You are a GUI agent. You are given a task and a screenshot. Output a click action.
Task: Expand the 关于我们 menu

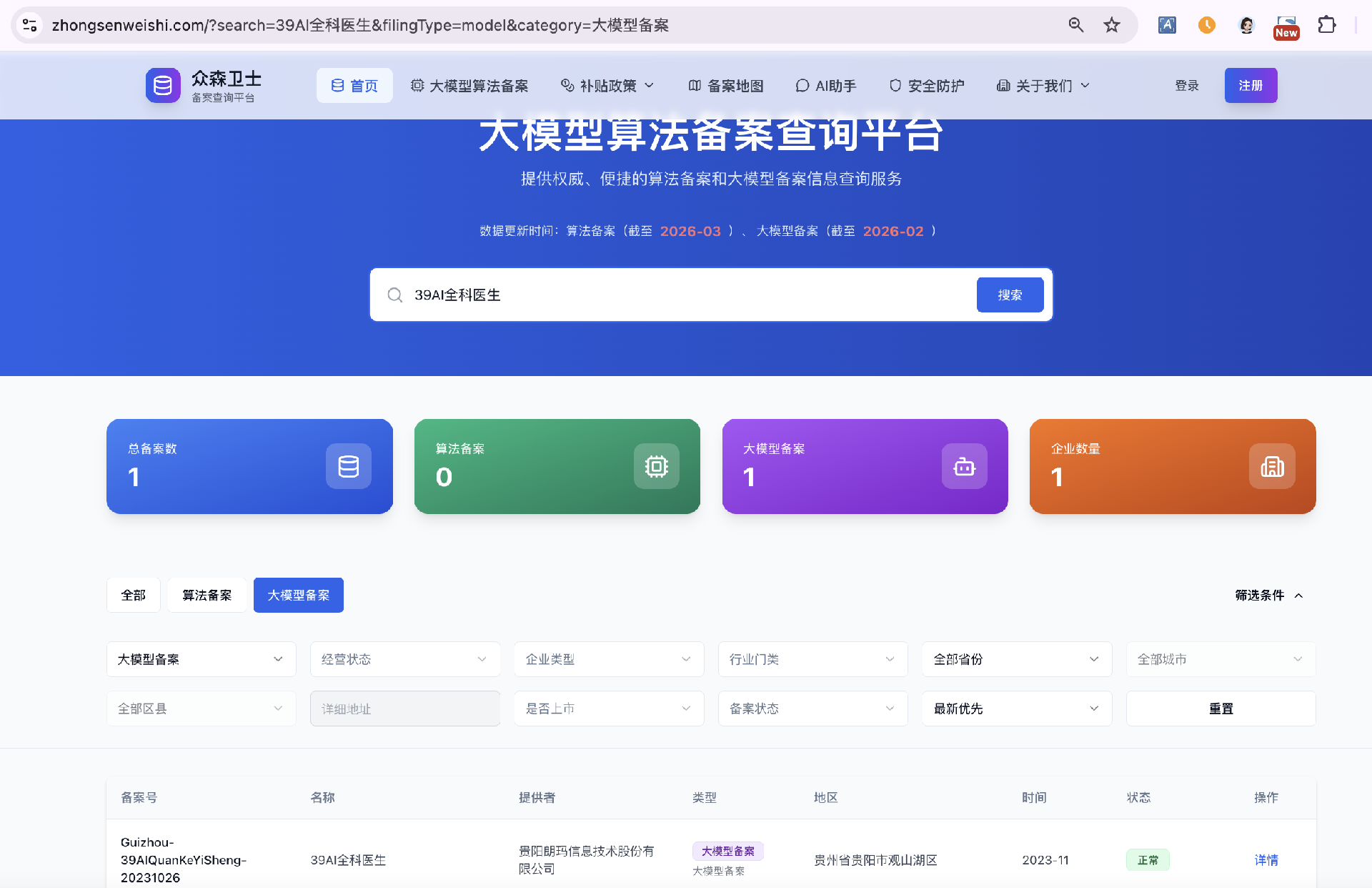coord(1043,86)
